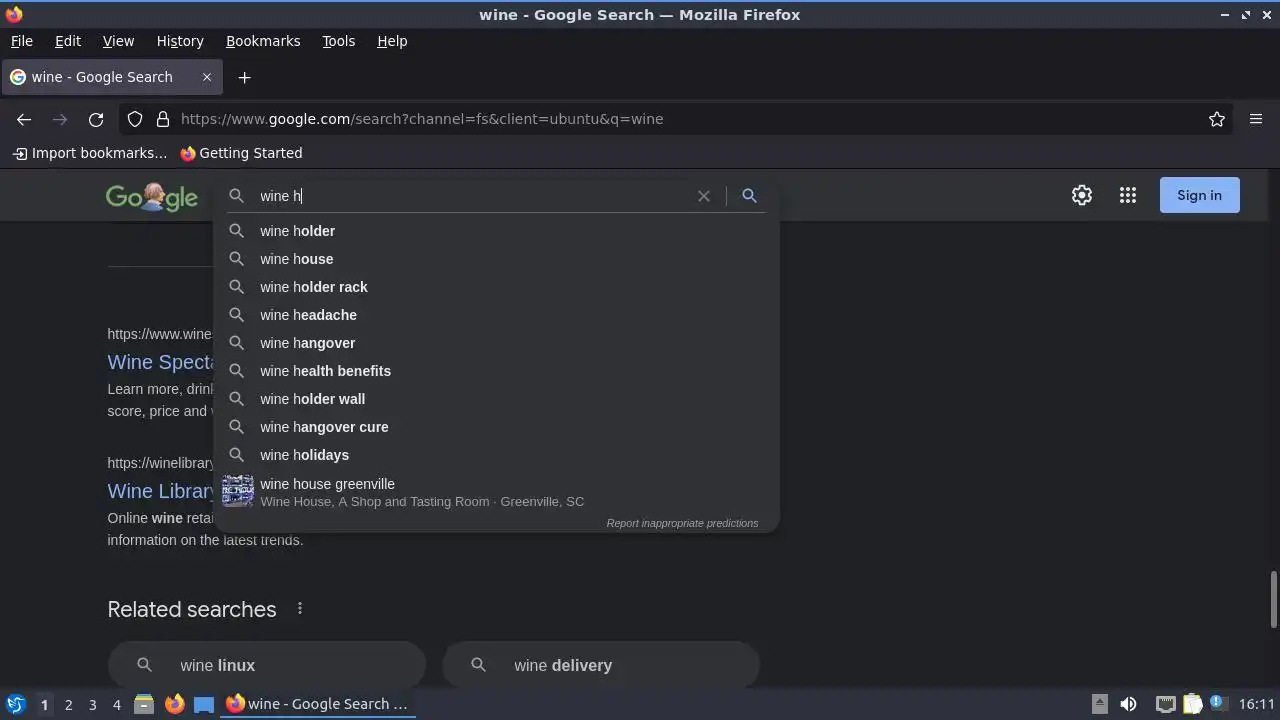Choose suggestion wine health benefits
Viewport: 1280px width, 720px height.
[496, 371]
